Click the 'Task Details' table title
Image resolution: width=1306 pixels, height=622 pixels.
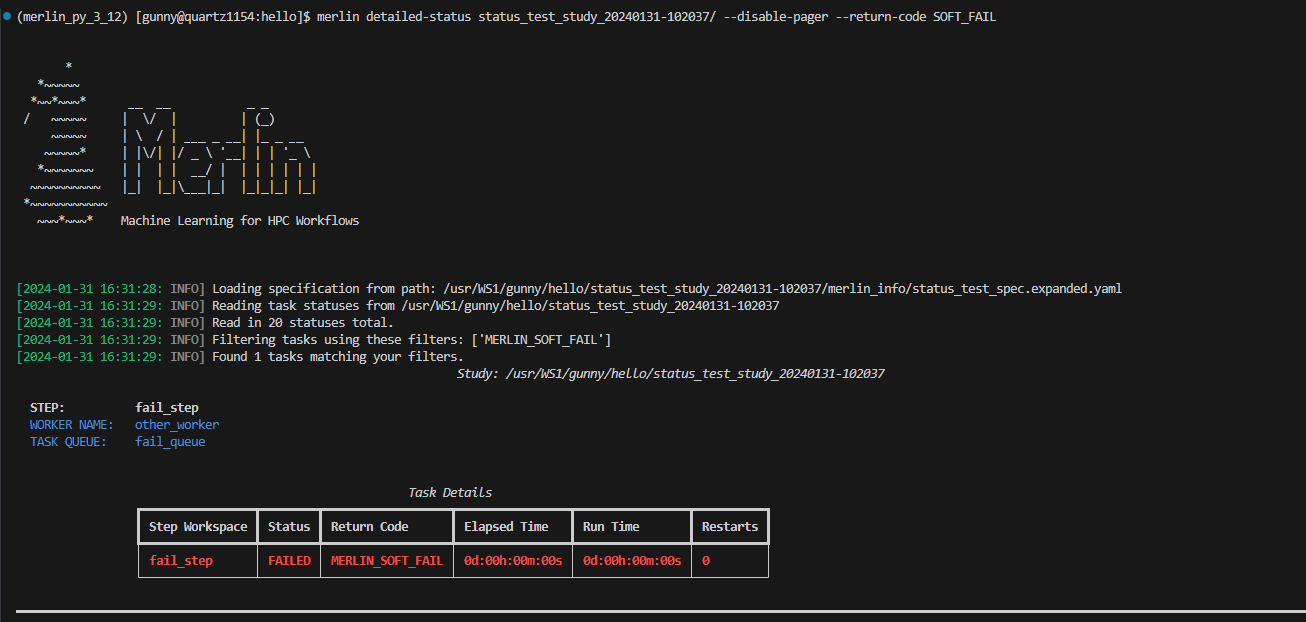point(450,493)
